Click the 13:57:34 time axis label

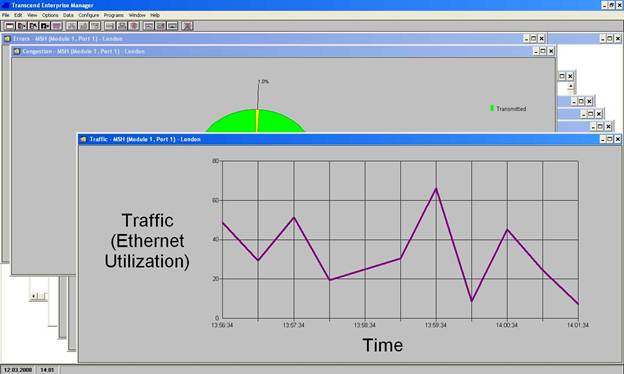coord(294,325)
